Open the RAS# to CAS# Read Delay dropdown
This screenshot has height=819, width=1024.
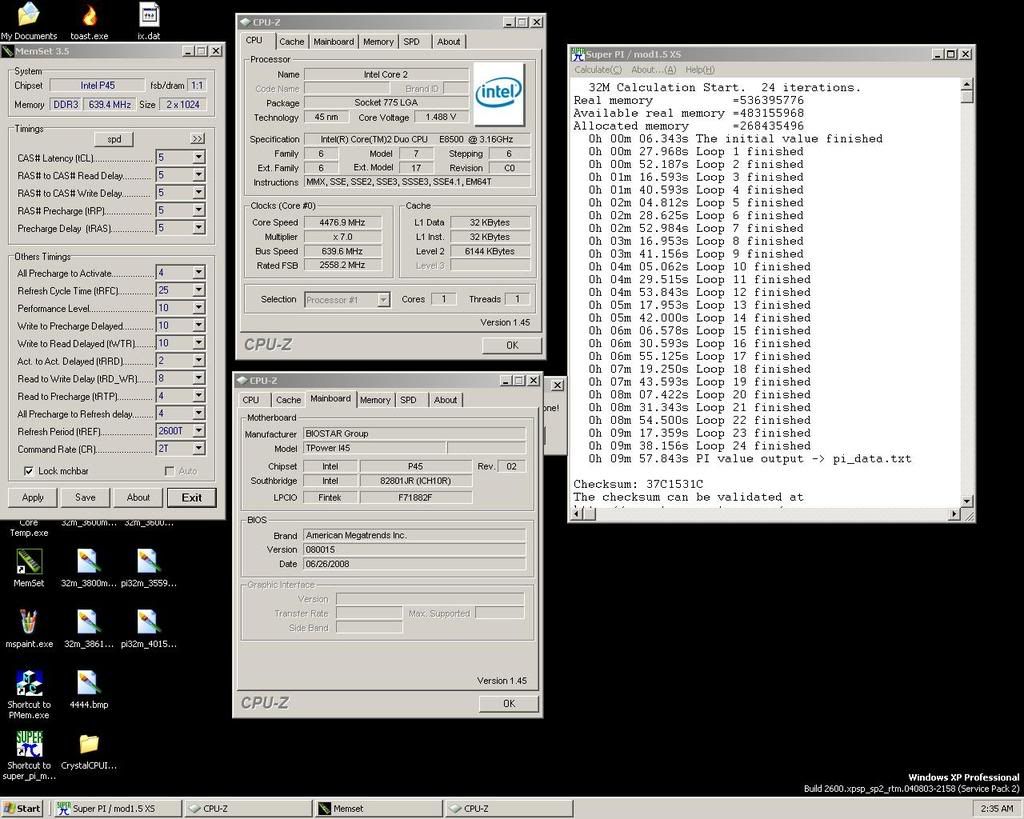tap(199, 175)
